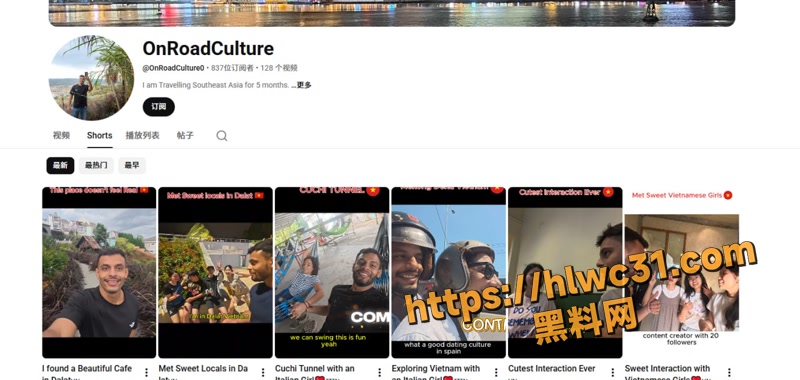Go to the 帖子 tab
800x380 pixels.
coord(185,135)
